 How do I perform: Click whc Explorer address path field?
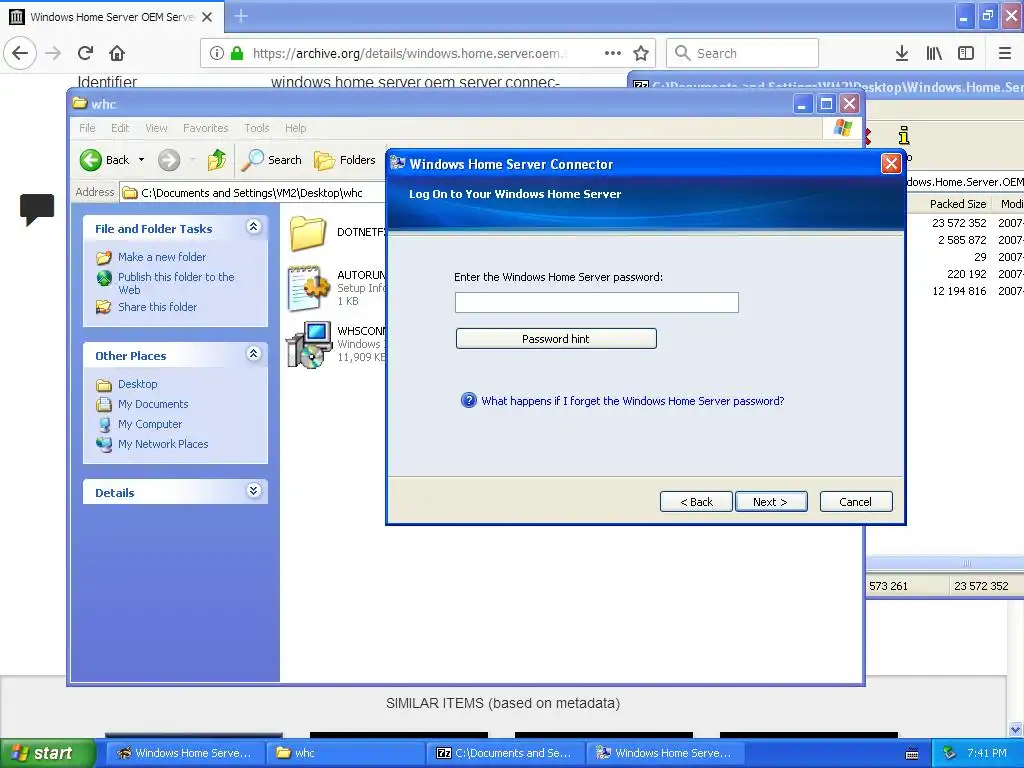(255, 193)
